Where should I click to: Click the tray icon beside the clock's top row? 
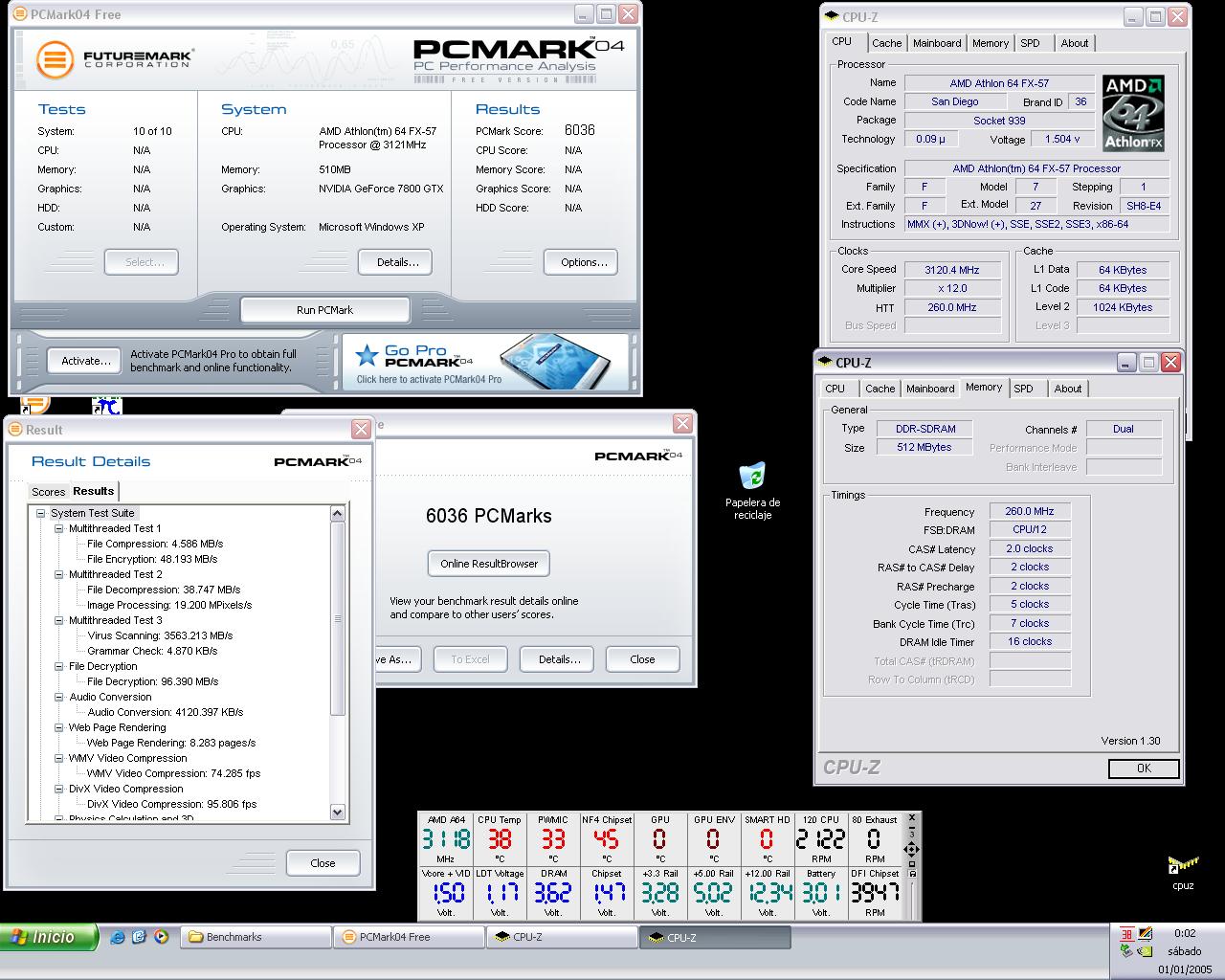click(1144, 934)
